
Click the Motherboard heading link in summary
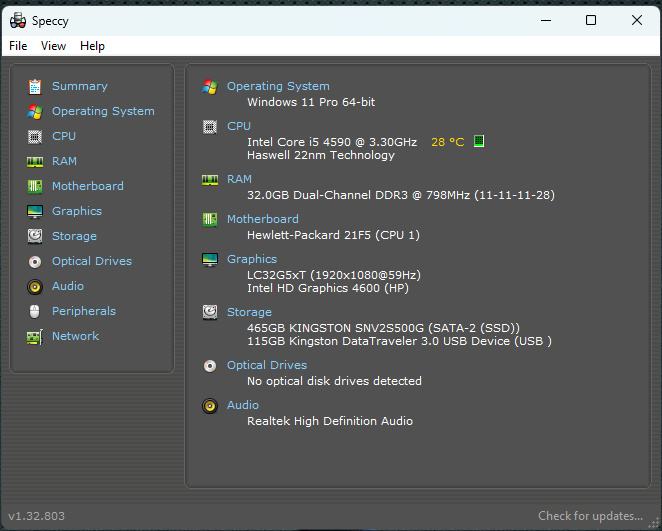click(263, 219)
